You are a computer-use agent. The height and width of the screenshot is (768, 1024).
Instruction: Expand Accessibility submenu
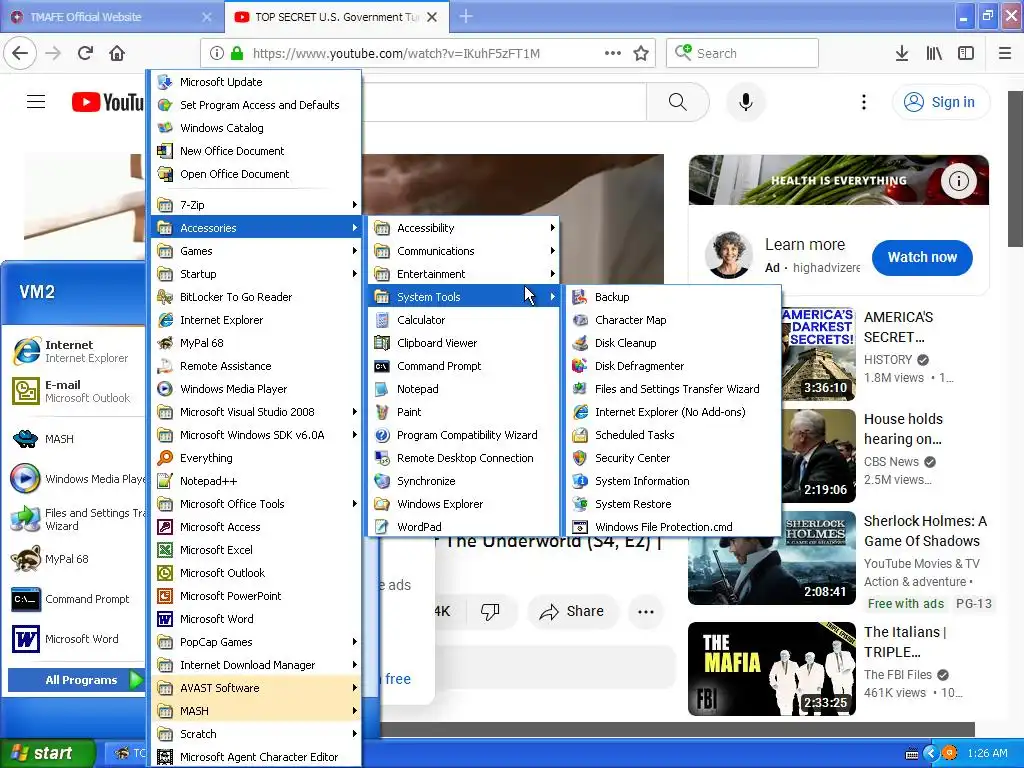464,228
